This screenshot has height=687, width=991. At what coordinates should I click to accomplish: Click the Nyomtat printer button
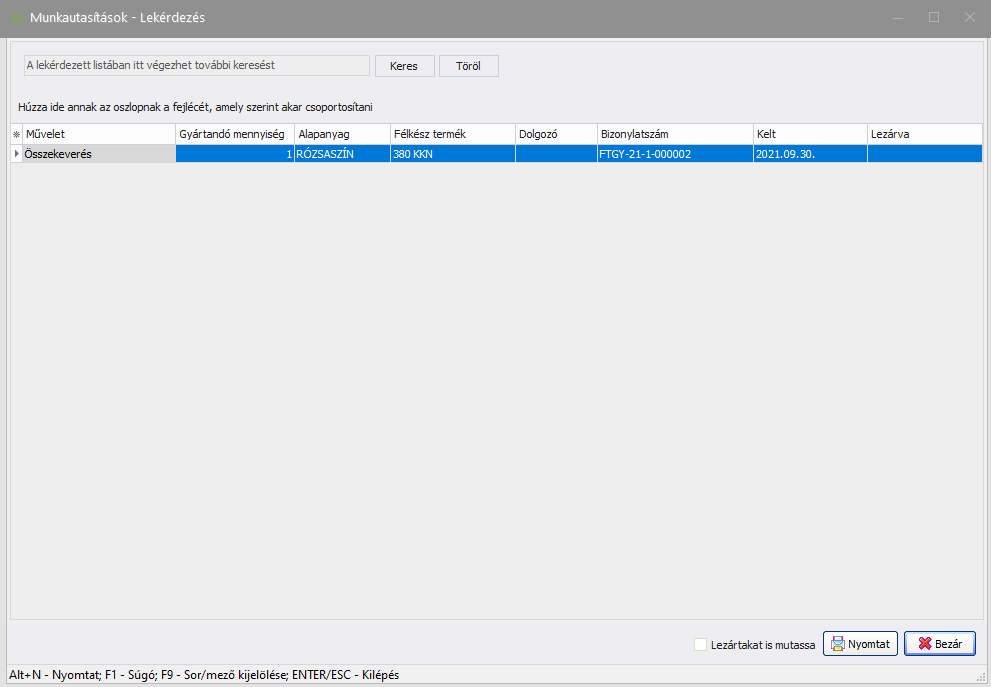click(x=859, y=644)
